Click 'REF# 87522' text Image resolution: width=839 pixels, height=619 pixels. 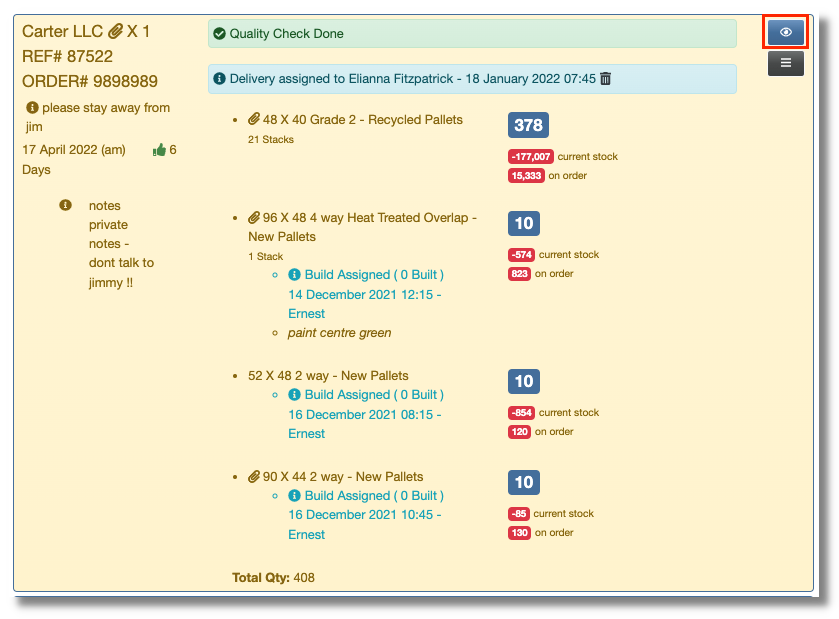[x=67, y=56]
